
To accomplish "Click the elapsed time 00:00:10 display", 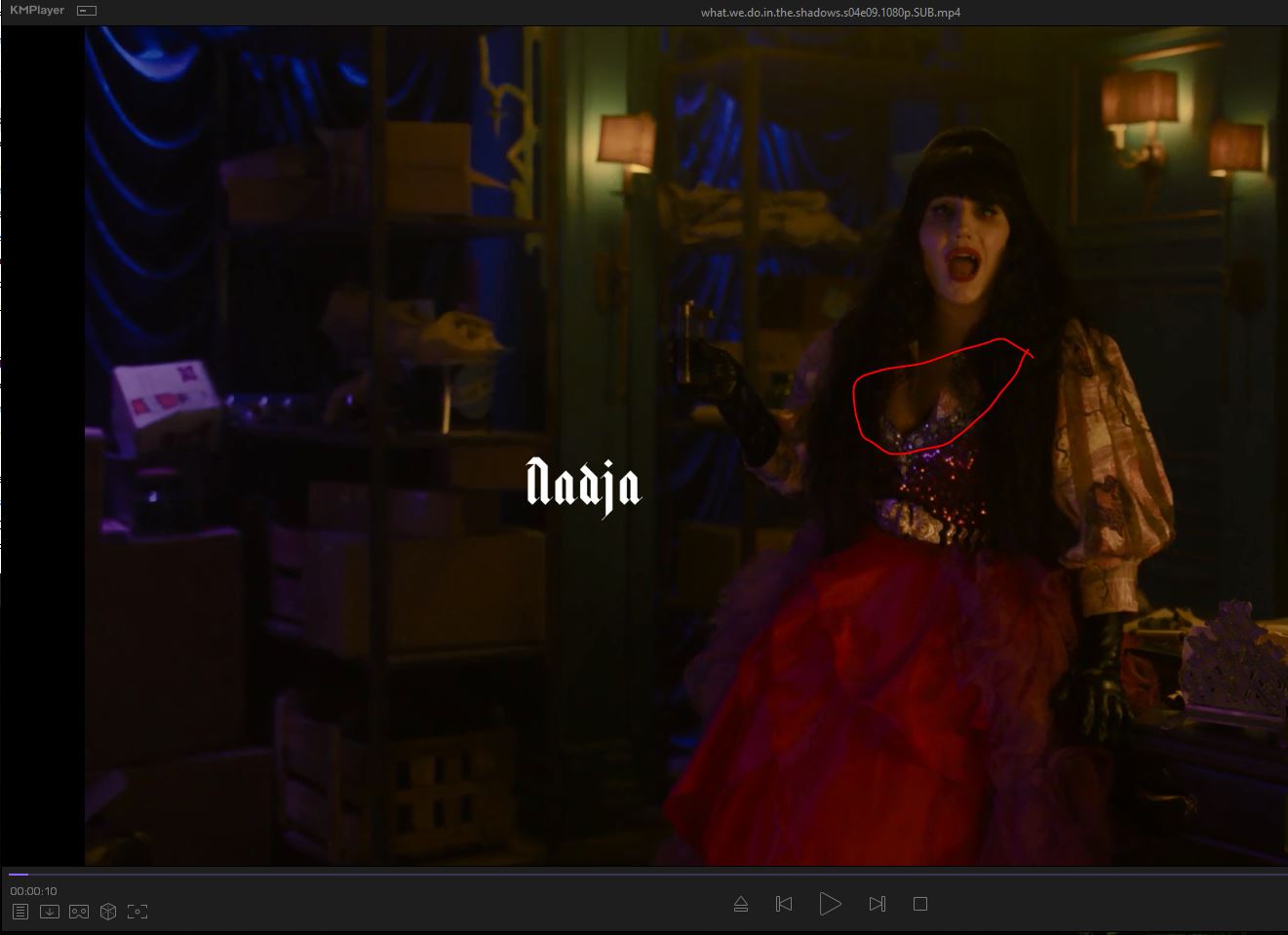I will click(34, 891).
